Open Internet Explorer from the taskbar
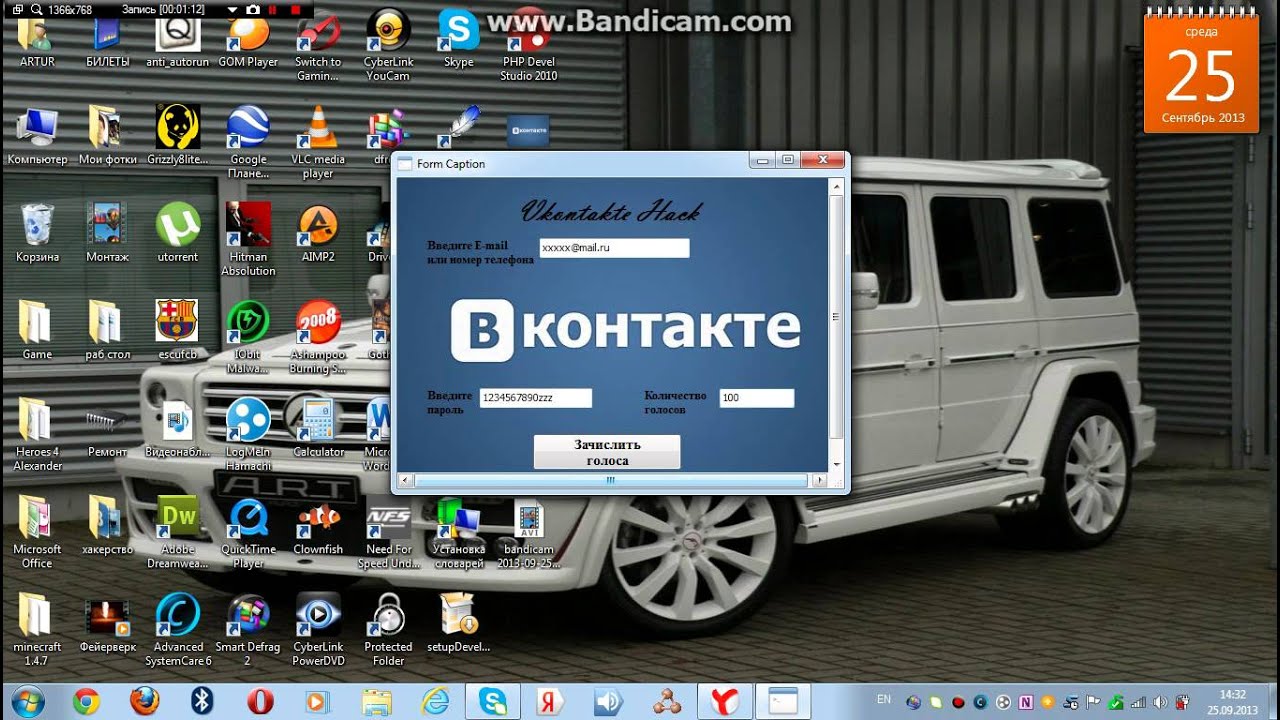This screenshot has width=1280, height=720. (435, 701)
